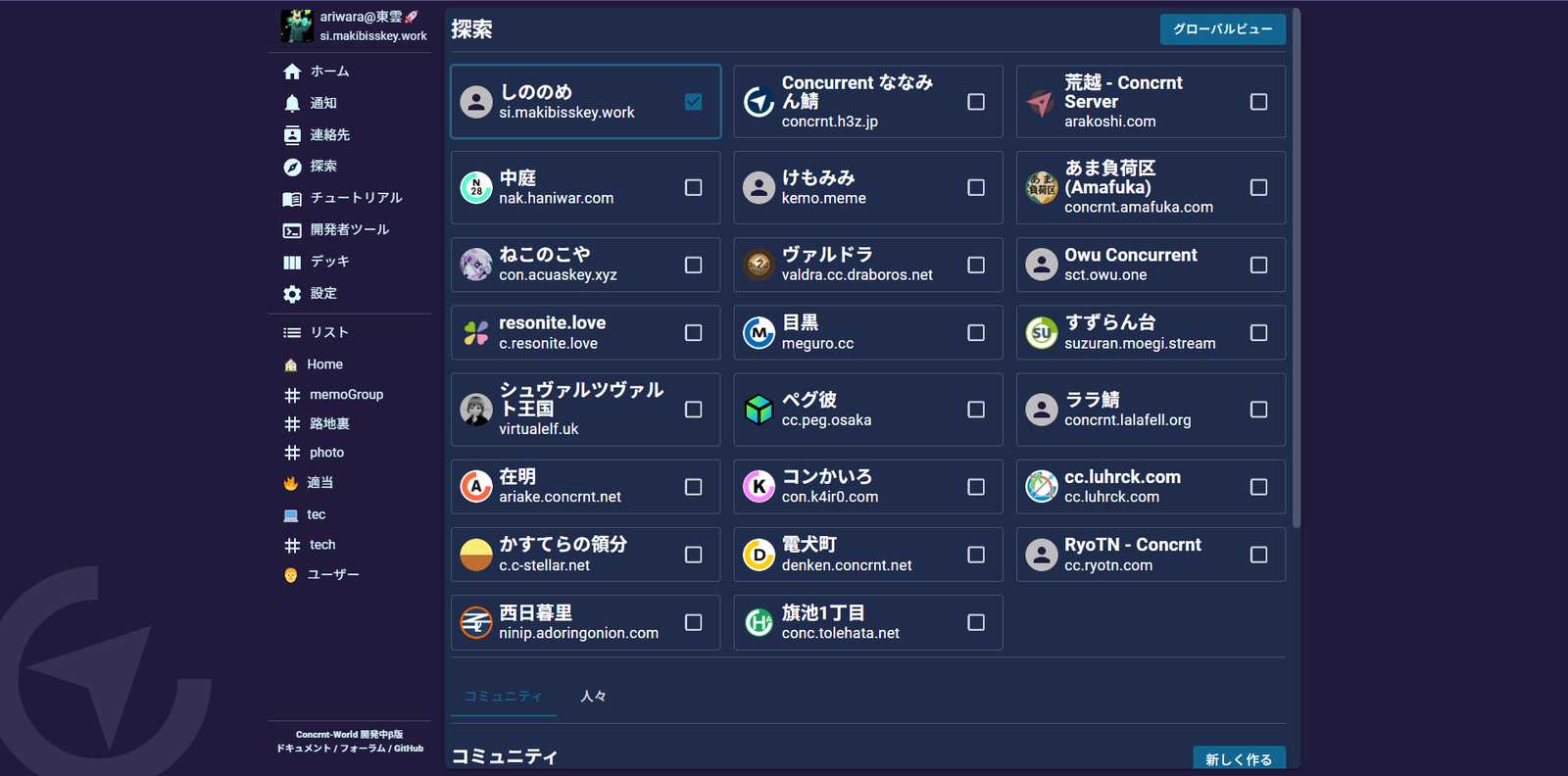Tick the けもみみ kemo.meme checkbox
This screenshot has height=776, width=1568.
(976, 187)
